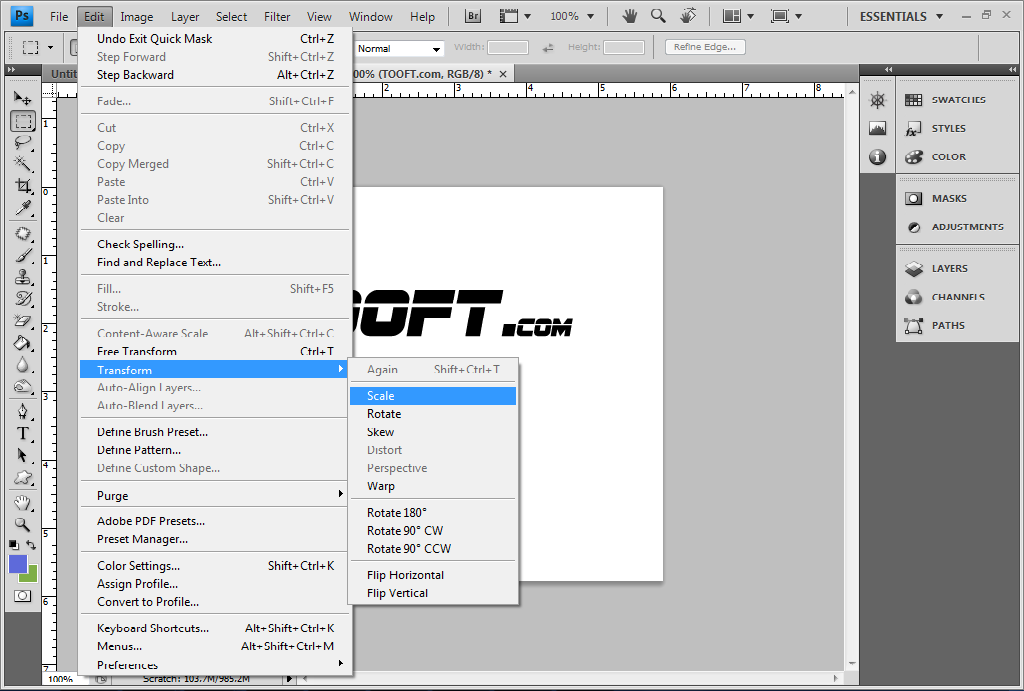
Task: Select the Custom Shape tool
Action: coord(23,477)
